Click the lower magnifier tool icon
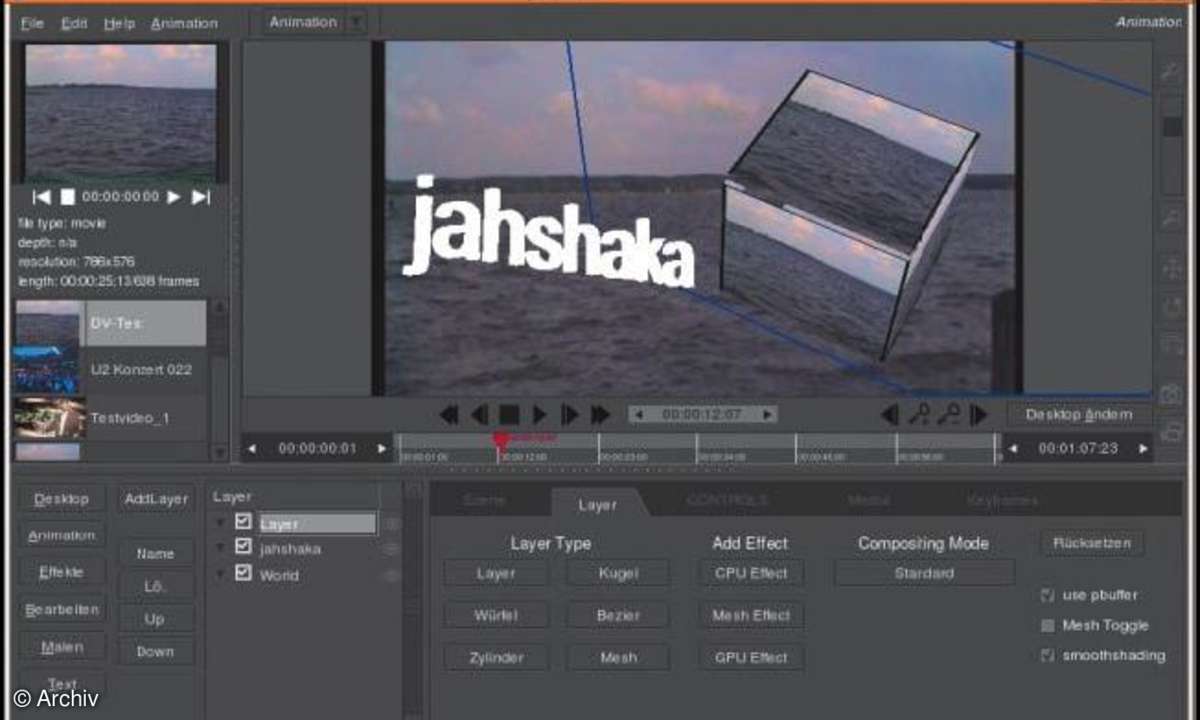Screen dimensions: 1200x720 click(1170, 220)
